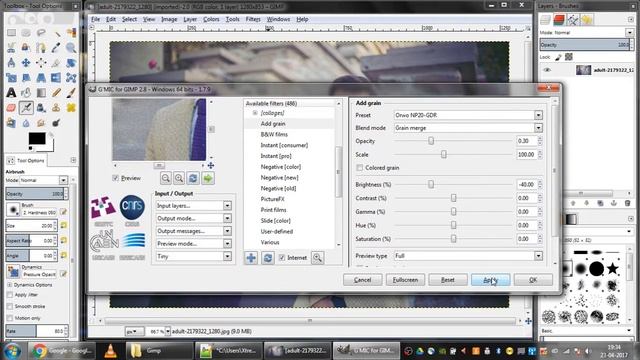The width and height of the screenshot is (640, 360).
Task: Select the Pencil tool
Action: (56, 93)
